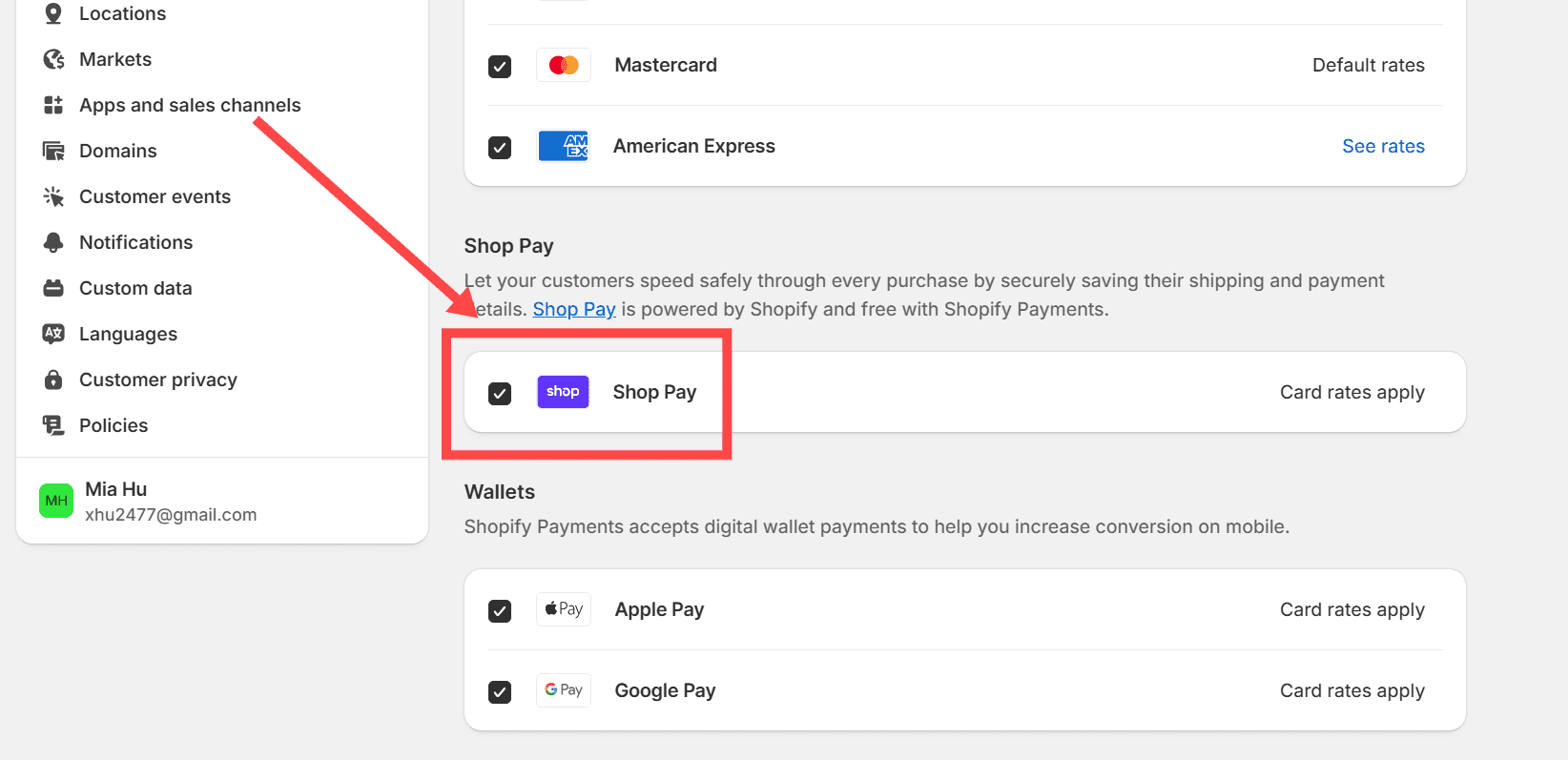Click the Mia Hu account avatar

point(56,501)
